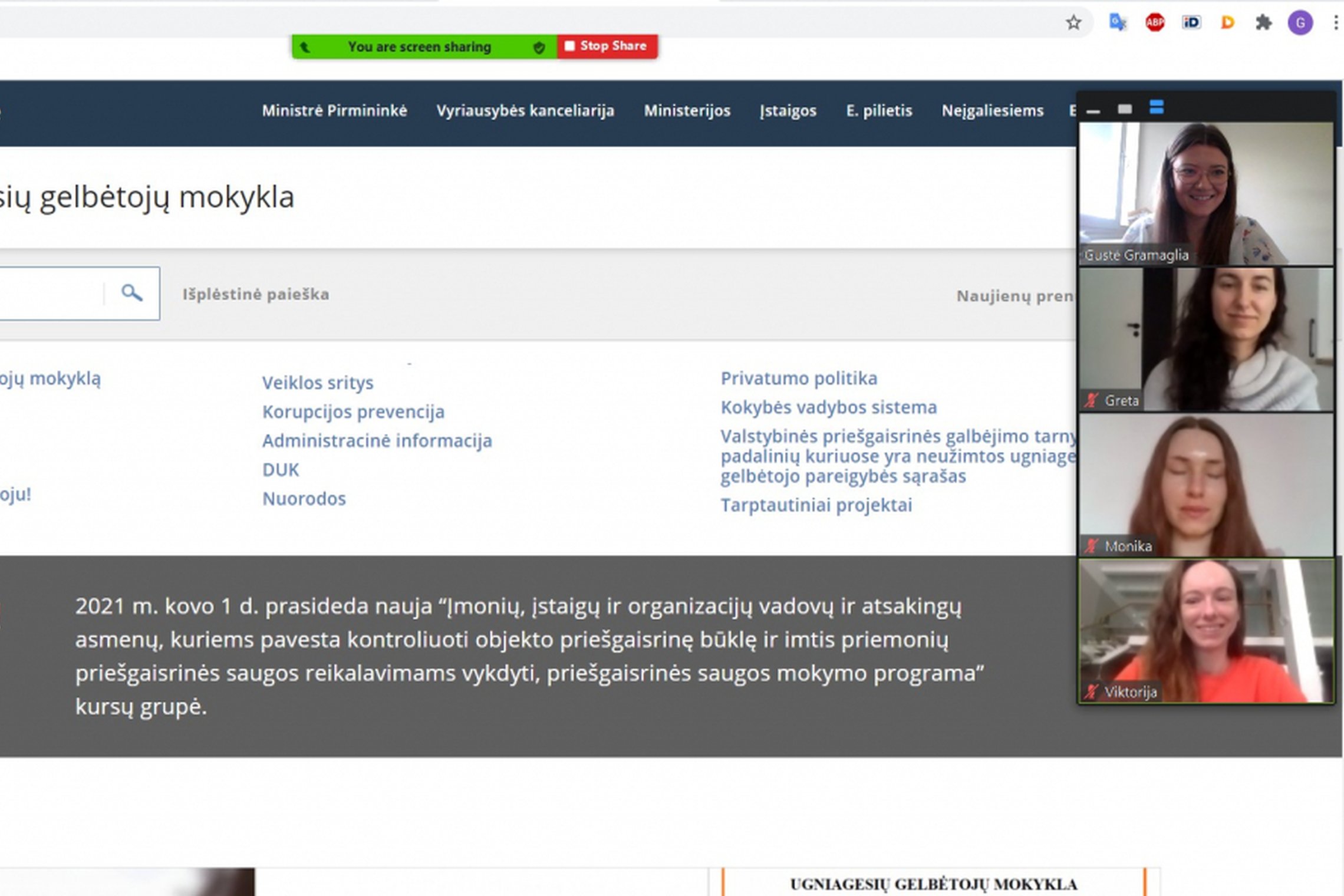The image size is (1344, 896).
Task: Click the green phone icon in sharing bar
Action: (305, 47)
